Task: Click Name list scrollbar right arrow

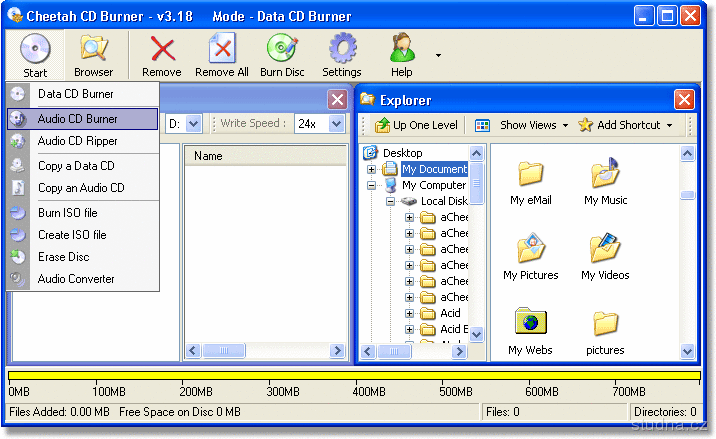Action: (337, 350)
